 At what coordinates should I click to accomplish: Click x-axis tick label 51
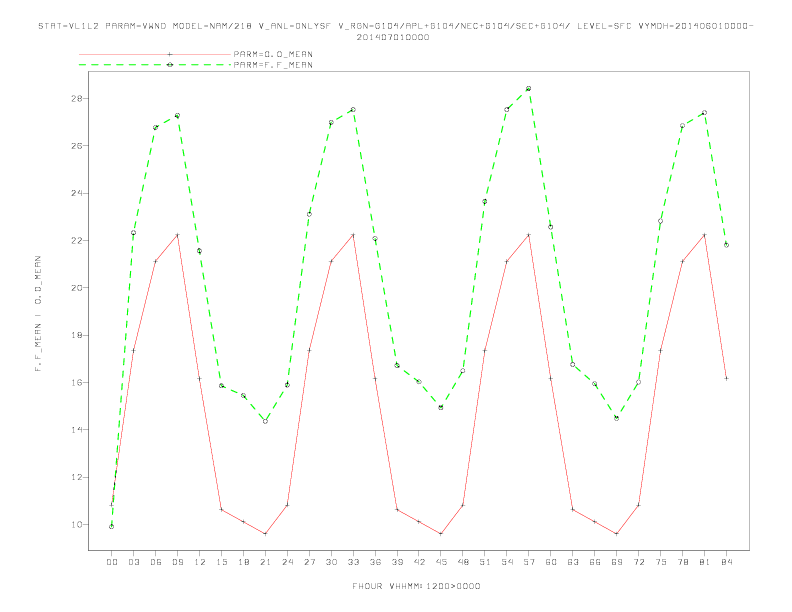485,562
